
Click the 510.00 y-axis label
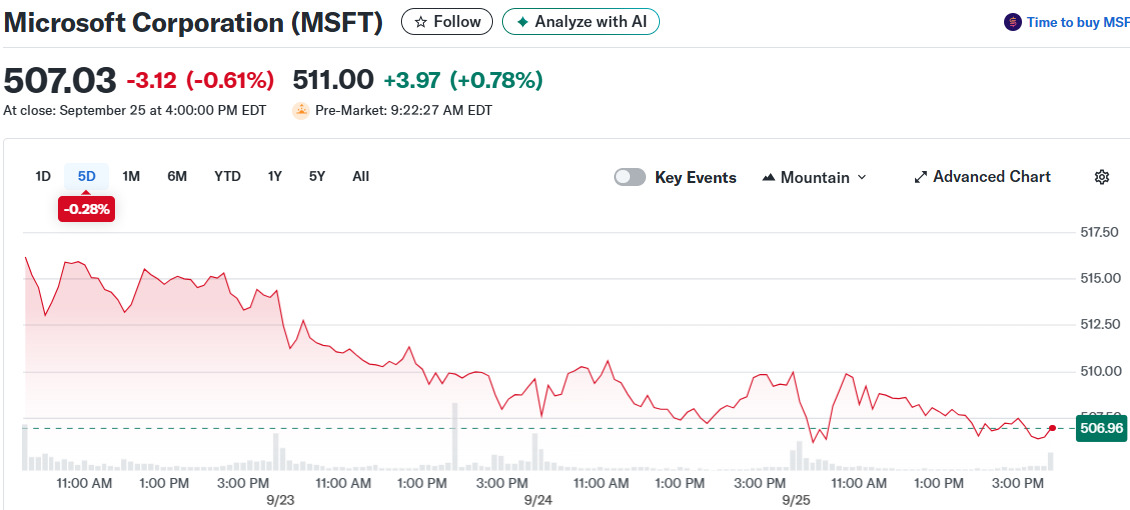coord(1099,371)
